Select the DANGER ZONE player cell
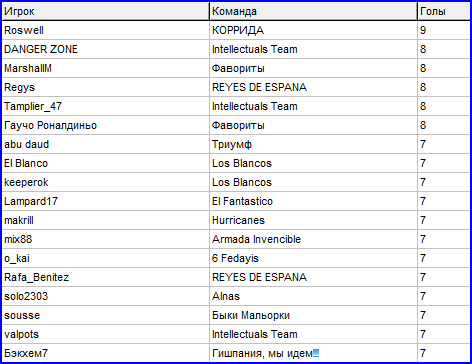 coord(106,49)
